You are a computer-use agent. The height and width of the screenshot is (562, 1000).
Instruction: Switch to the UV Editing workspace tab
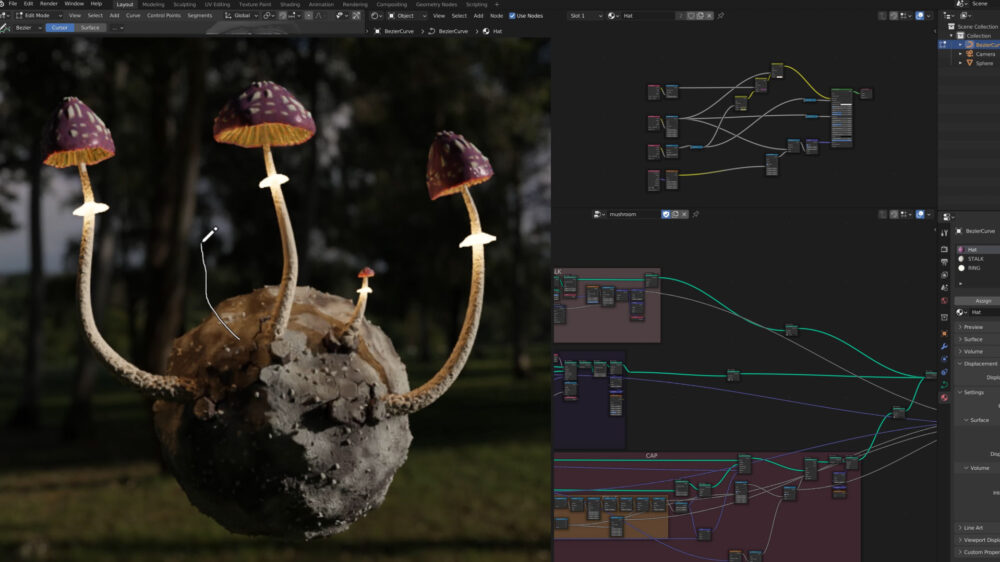[x=217, y=4]
